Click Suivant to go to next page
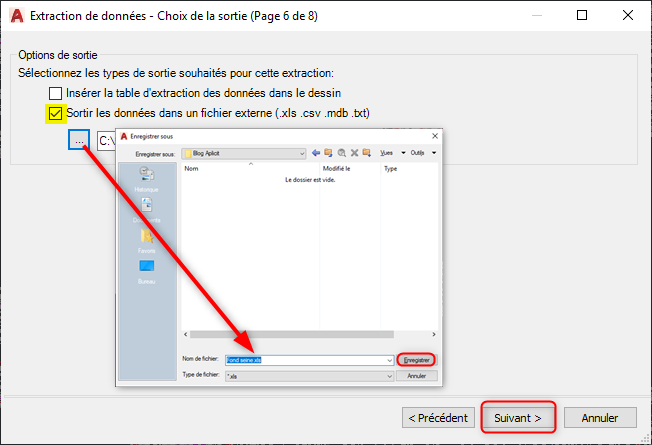Image resolution: width=652 pixels, height=445 pixels. point(516,416)
